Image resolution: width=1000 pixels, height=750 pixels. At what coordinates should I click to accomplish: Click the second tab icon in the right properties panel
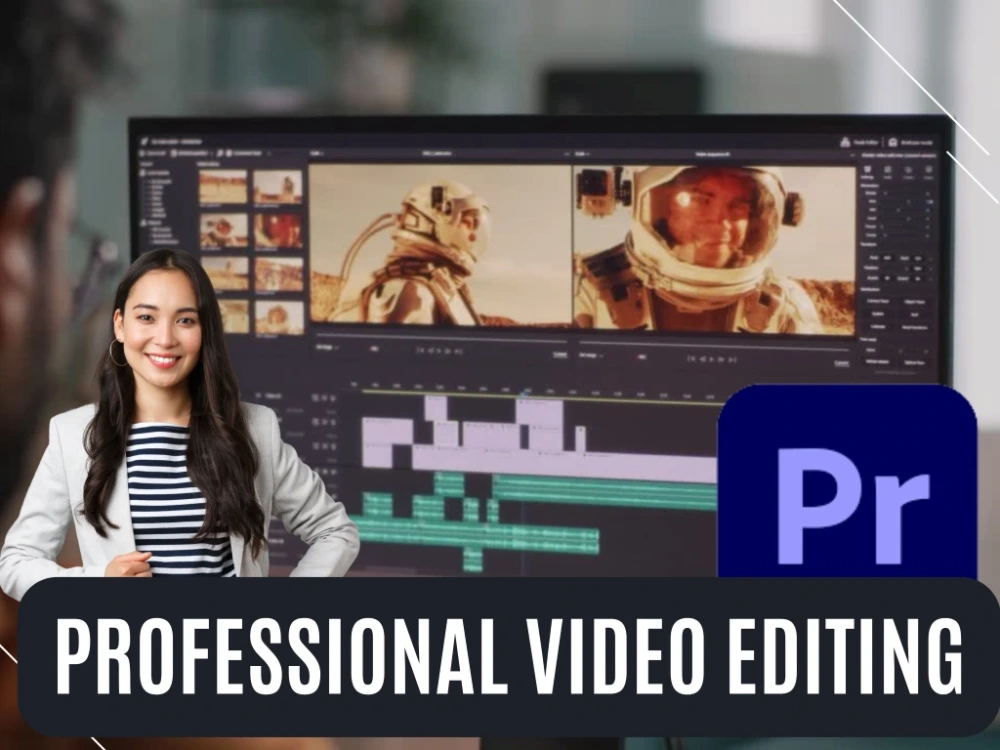[887, 170]
